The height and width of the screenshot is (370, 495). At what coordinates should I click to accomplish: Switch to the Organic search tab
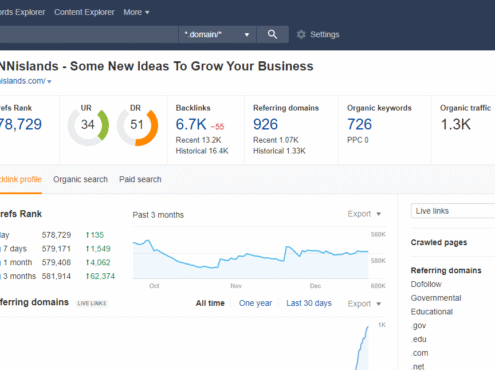tap(80, 179)
